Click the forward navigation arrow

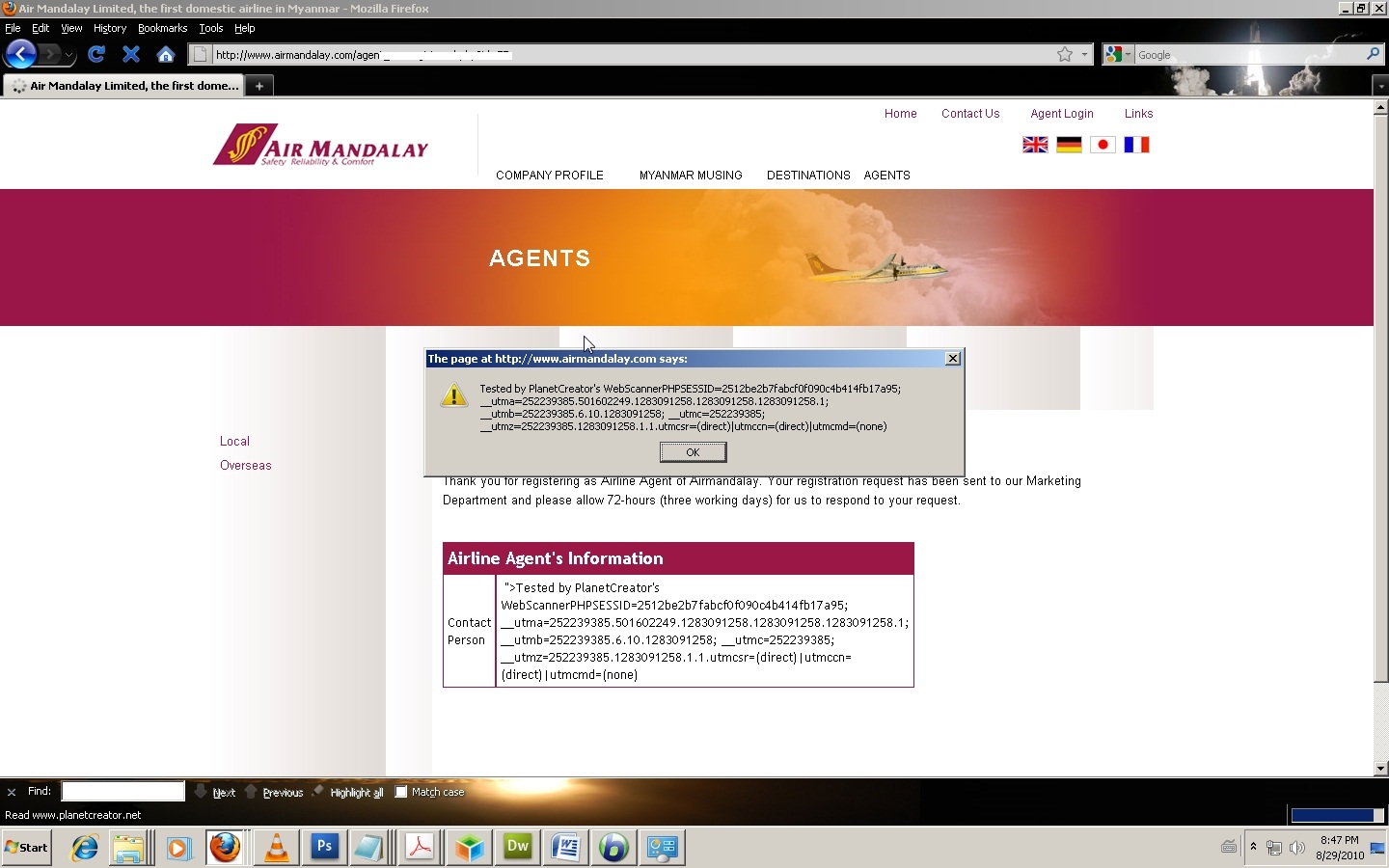50,54
